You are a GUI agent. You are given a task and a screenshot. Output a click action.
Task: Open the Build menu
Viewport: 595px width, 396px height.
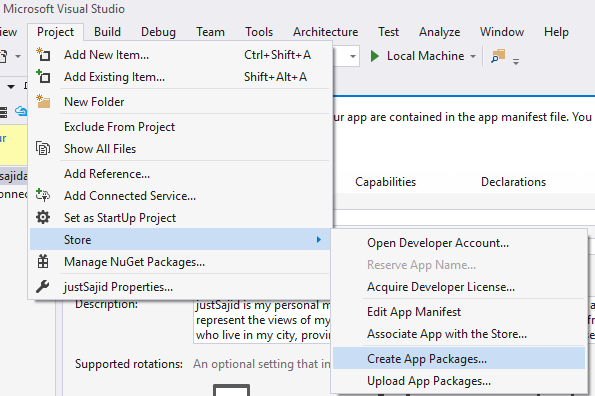(107, 32)
